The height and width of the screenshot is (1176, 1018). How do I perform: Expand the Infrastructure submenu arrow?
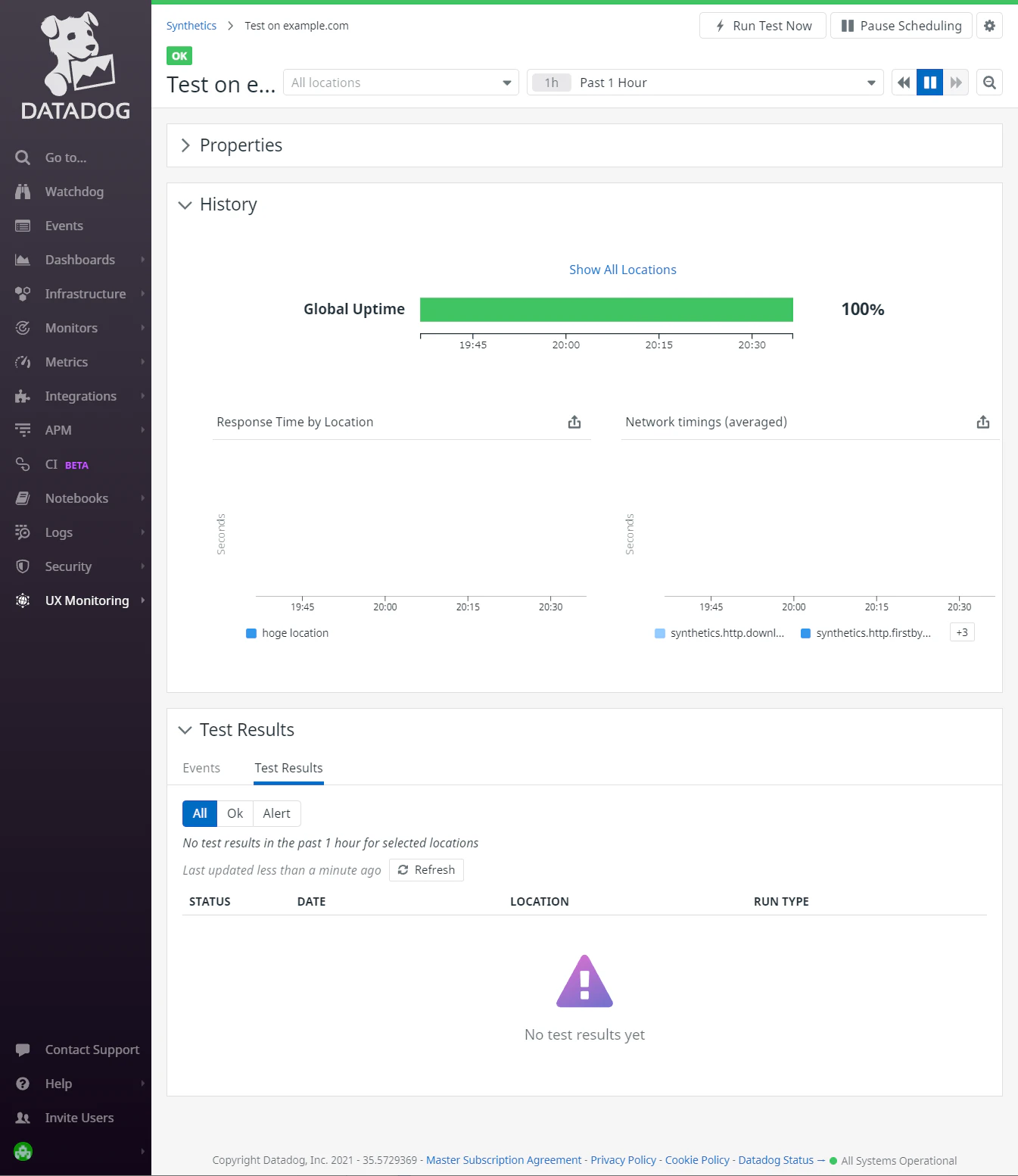pos(142,294)
